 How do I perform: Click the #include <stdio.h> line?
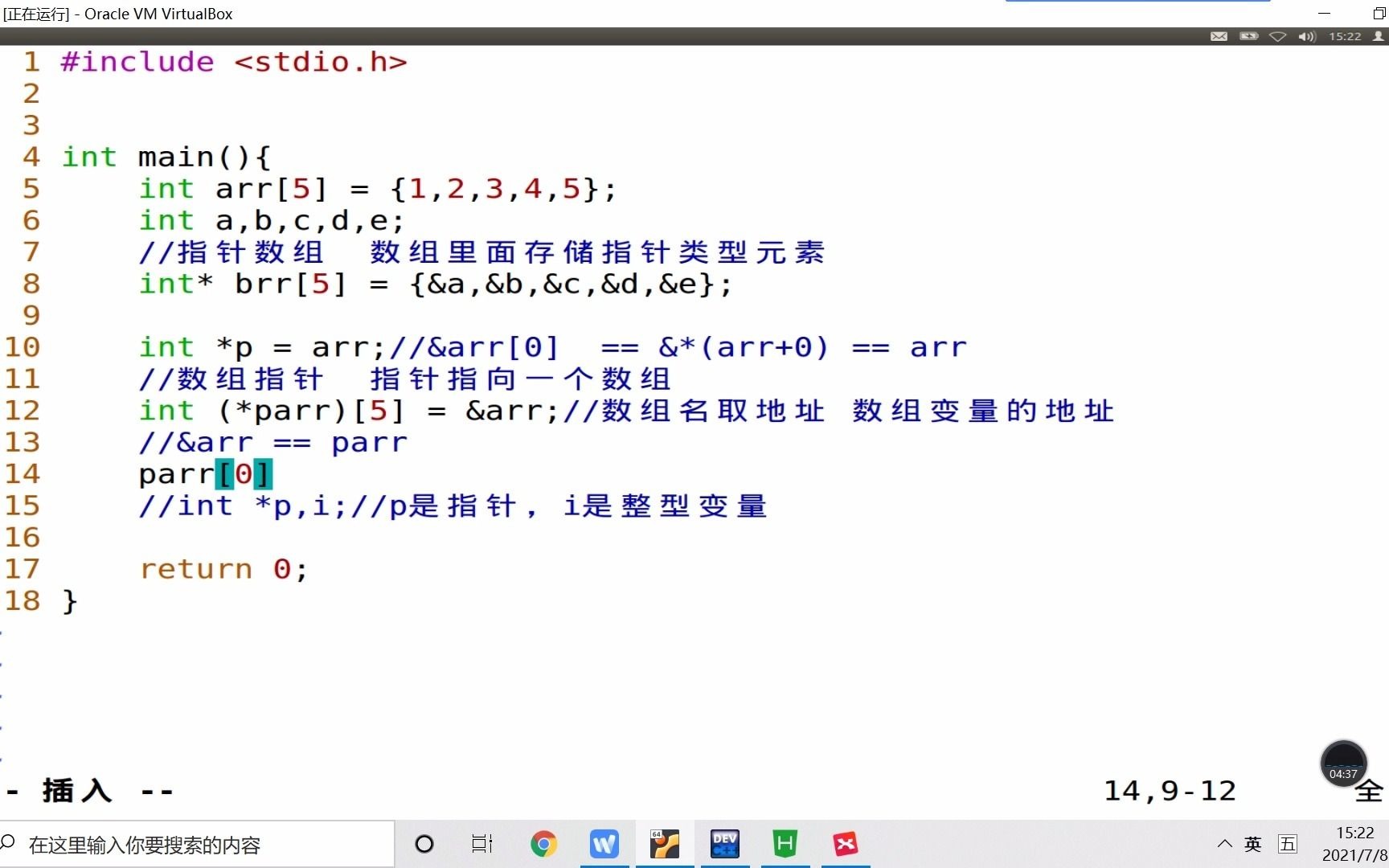(x=234, y=62)
